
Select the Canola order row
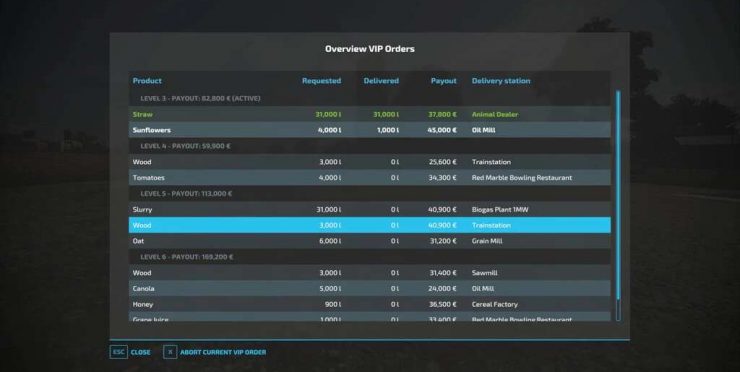(x=370, y=288)
